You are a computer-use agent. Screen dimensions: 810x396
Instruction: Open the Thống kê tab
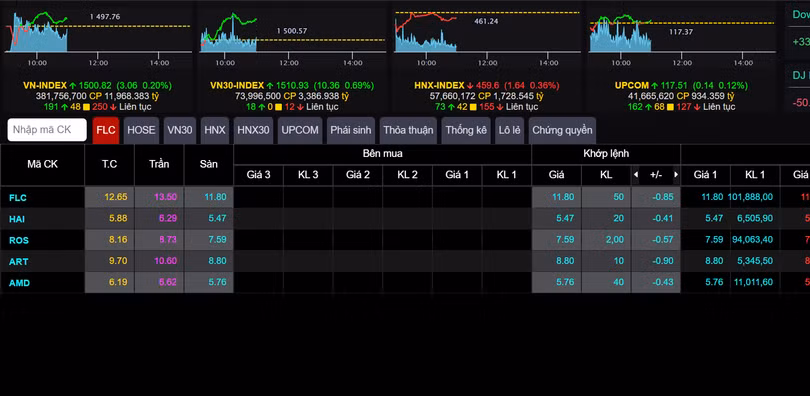pyautogui.click(x=466, y=130)
